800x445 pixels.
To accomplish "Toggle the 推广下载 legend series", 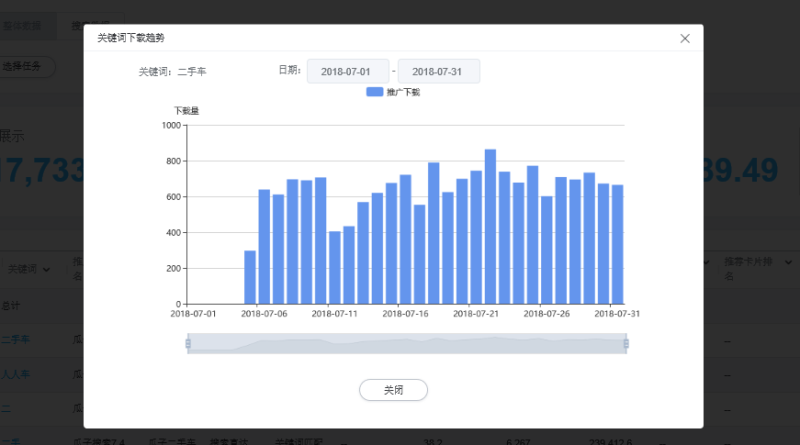I will 403,92.
